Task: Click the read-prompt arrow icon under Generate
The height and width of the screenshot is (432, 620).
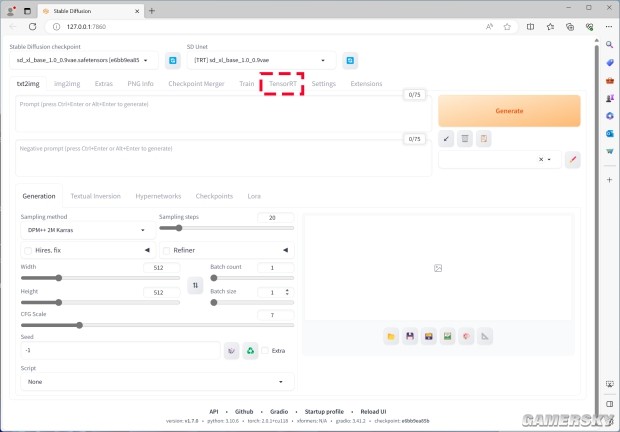Action: (x=446, y=139)
